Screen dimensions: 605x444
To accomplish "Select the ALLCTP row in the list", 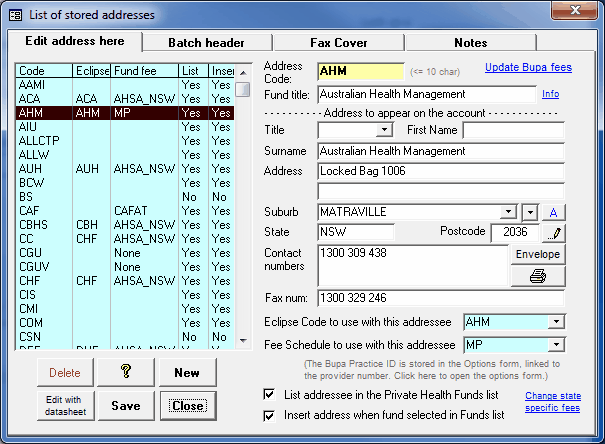I will 125,141.
